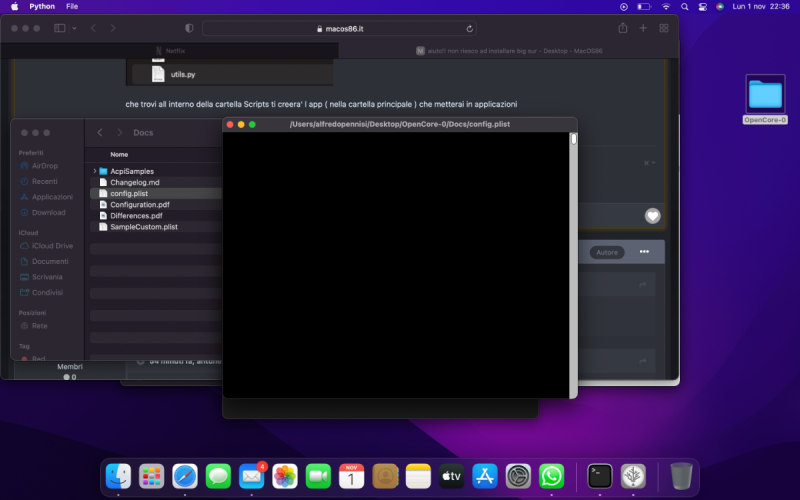
Task: Open System Preferences in Dock
Action: coord(518,476)
